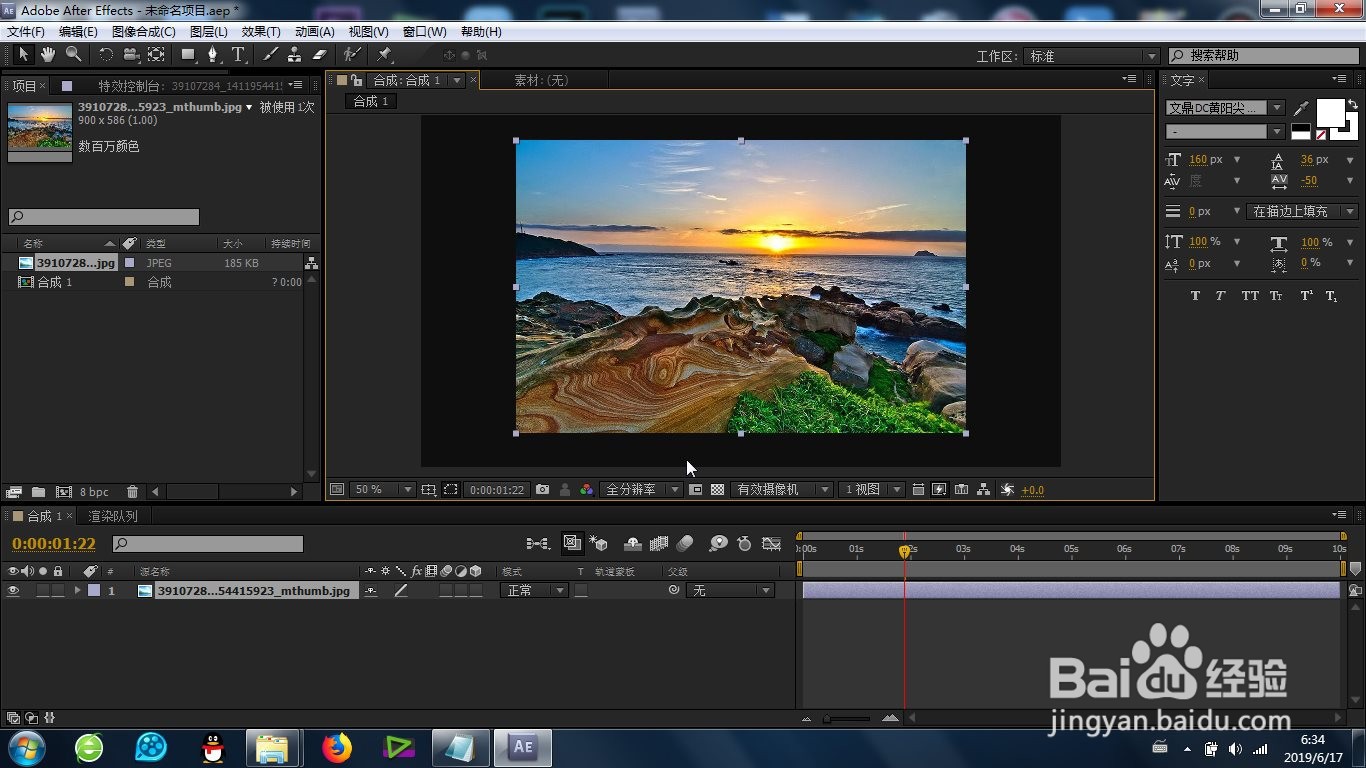Click the 0:00:01:22 timecode in timeline
The width and height of the screenshot is (1366, 768).
(x=54, y=544)
